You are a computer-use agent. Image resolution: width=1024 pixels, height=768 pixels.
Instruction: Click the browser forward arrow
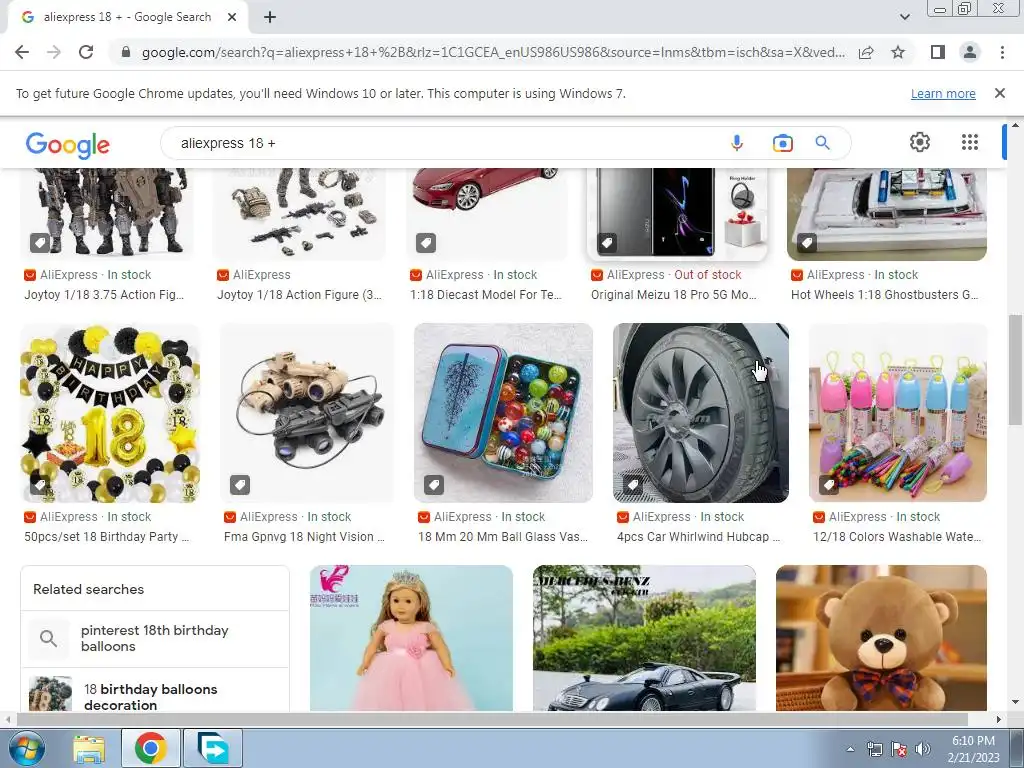(x=54, y=52)
